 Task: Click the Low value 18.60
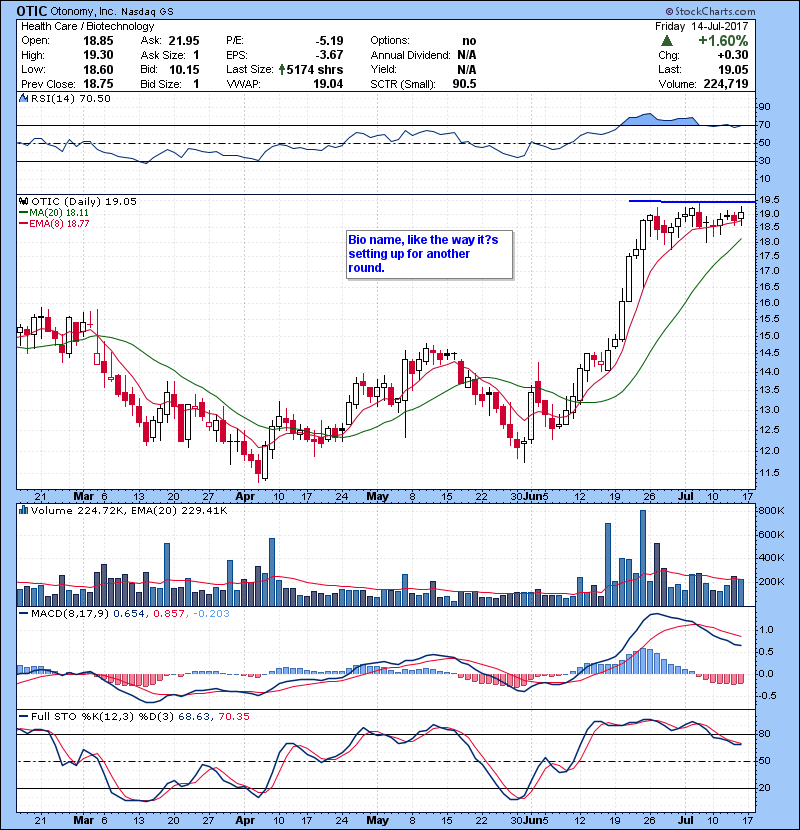[x=98, y=69]
